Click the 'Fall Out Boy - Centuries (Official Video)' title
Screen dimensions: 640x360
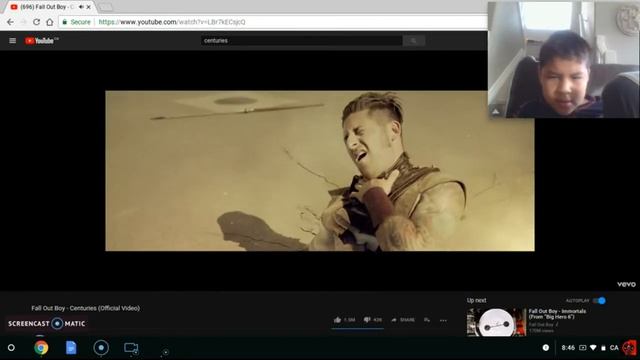[x=85, y=308]
